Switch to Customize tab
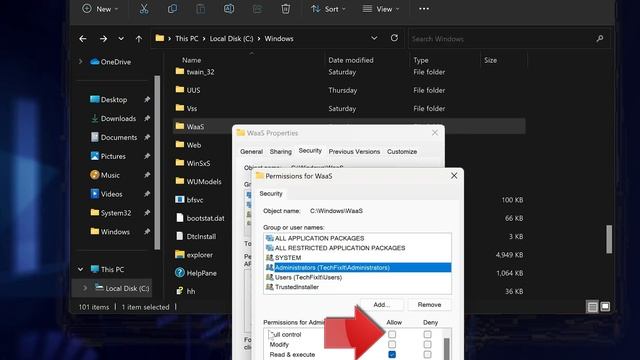This screenshot has height=360, width=640. click(x=402, y=151)
